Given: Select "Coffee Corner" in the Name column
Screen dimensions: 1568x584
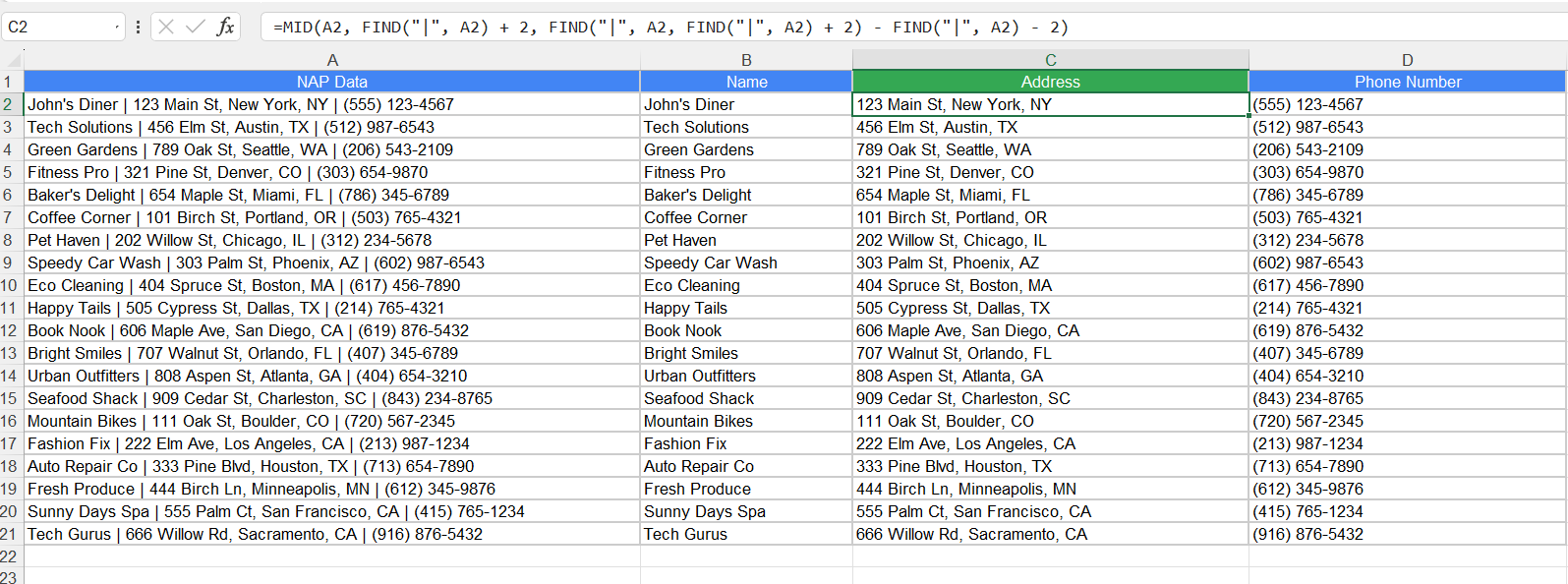Looking at the screenshot, I should pyautogui.click(x=746, y=217).
